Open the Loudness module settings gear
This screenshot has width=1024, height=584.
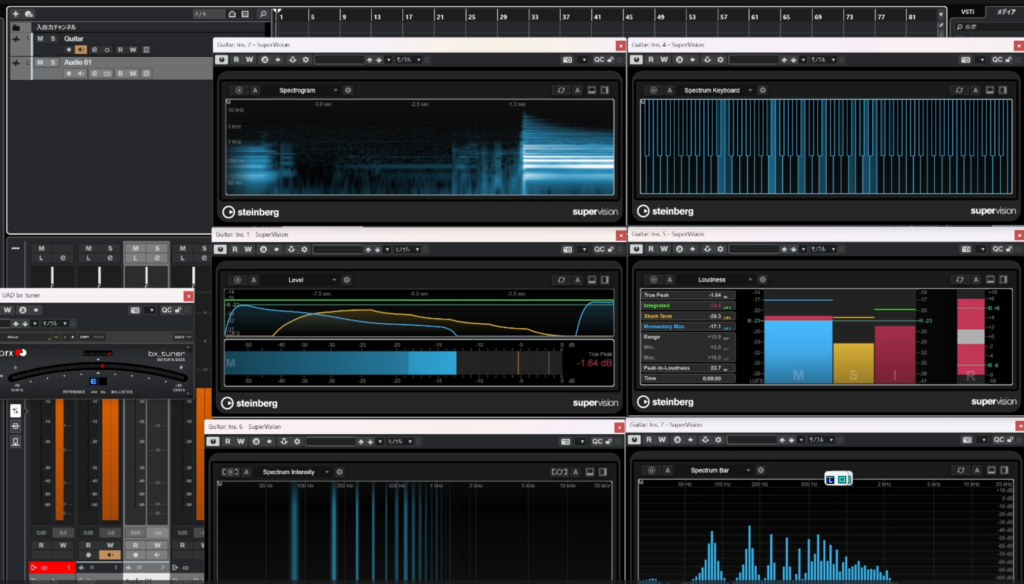coord(763,280)
